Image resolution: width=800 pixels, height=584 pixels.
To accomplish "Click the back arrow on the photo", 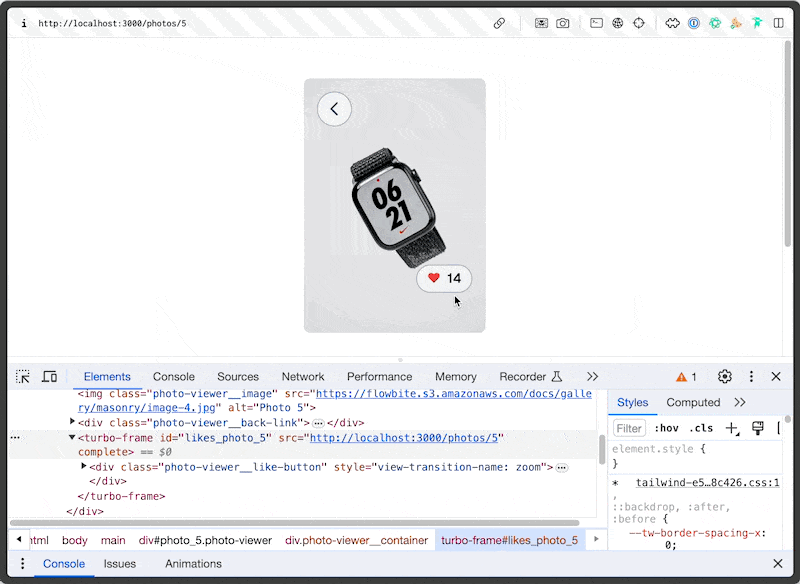I will tap(334, 109).
